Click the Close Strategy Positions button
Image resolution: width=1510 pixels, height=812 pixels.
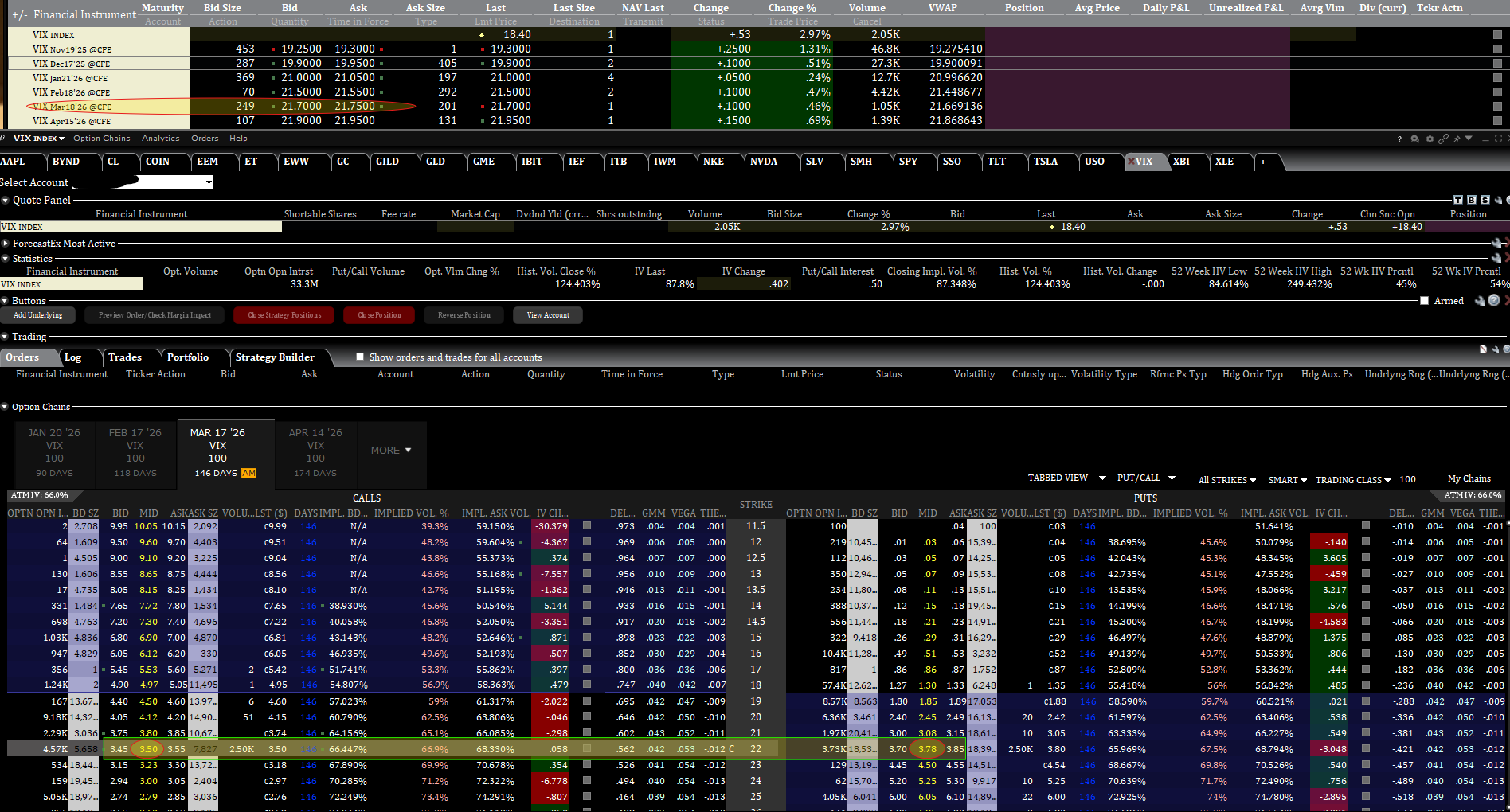(284, 315)
